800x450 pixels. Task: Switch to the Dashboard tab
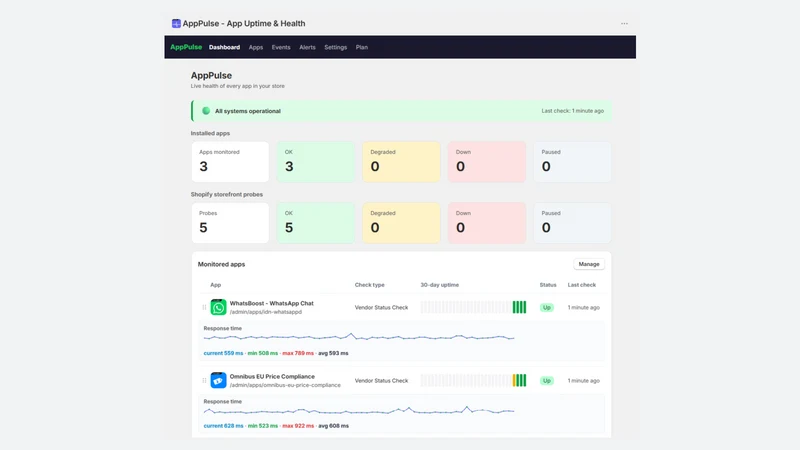[224, 47]
